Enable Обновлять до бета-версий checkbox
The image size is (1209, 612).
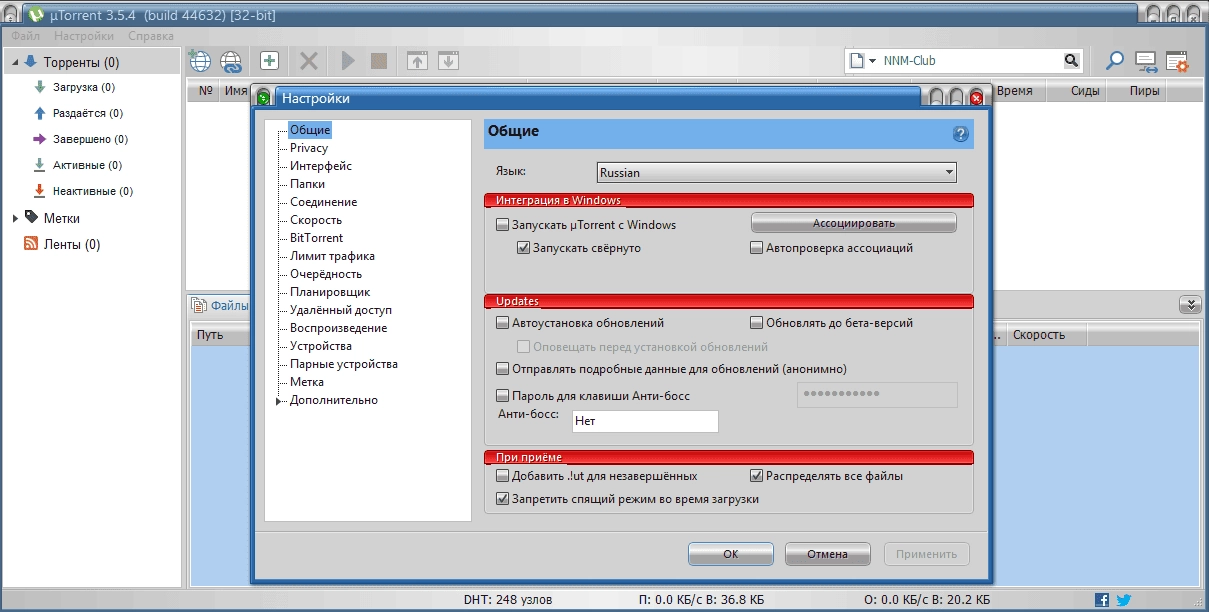click(x=757, y=323)
